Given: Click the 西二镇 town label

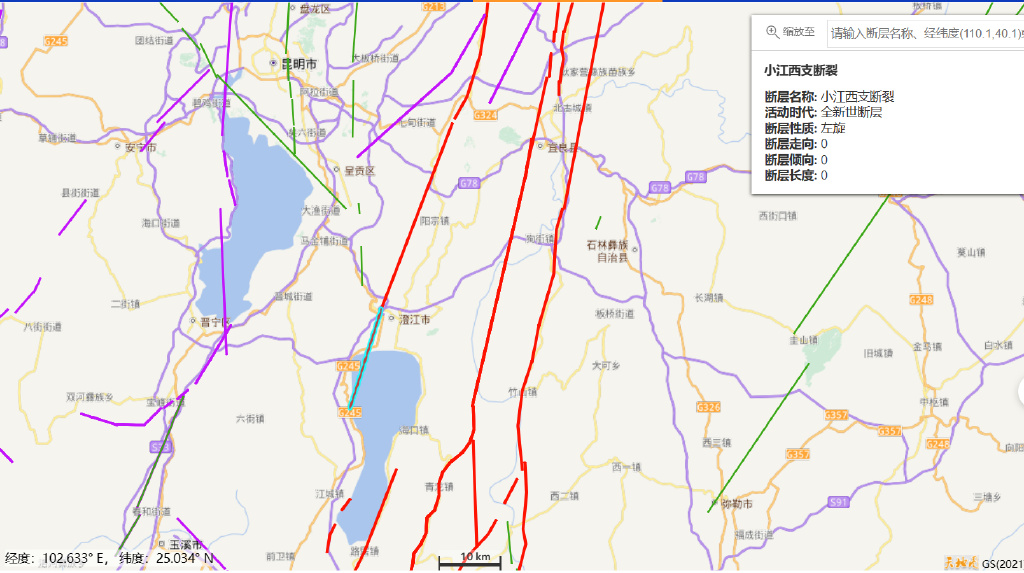Looking at the screenshot, I should [564, 496].
